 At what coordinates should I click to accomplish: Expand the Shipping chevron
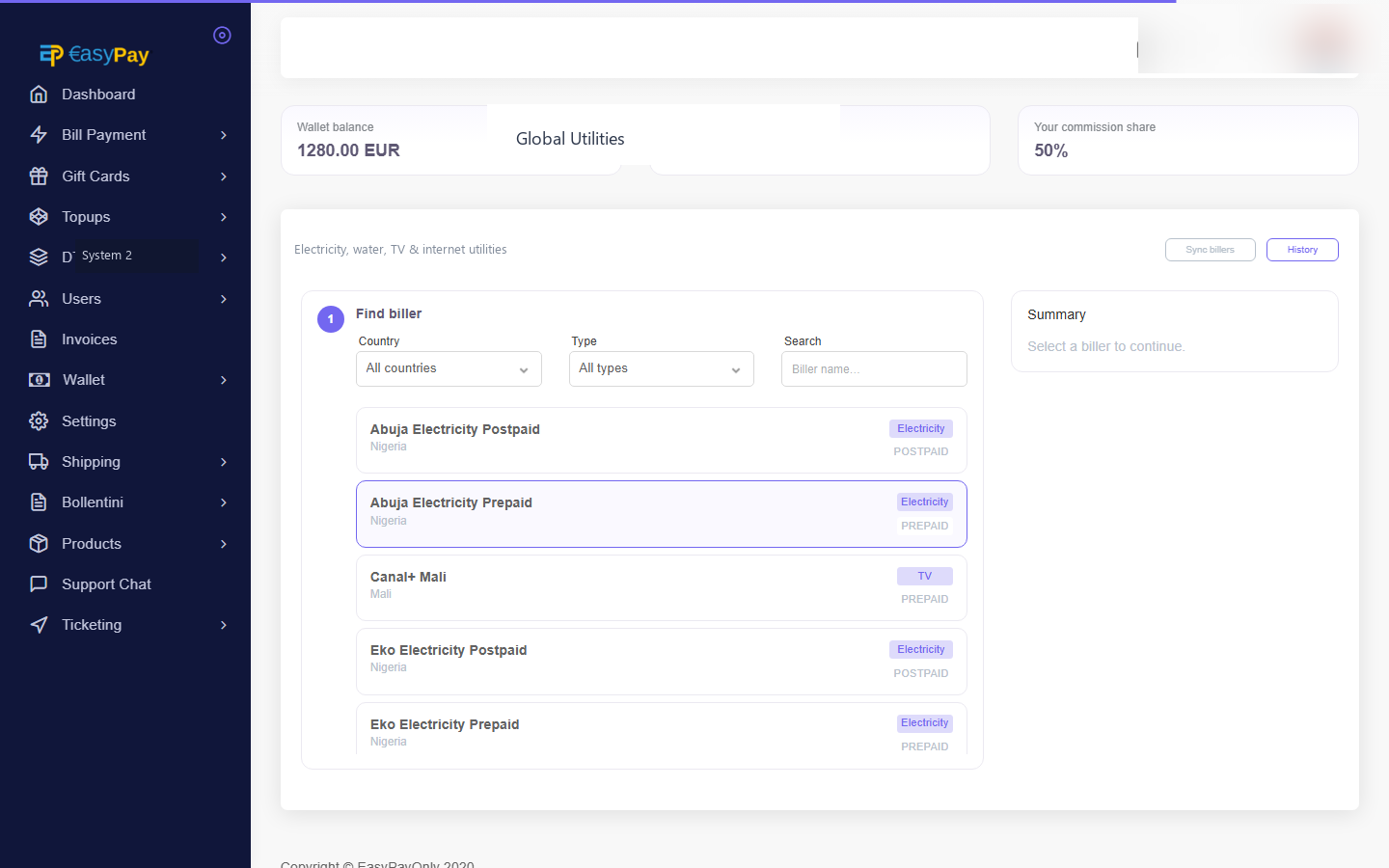(x=224, y=462)
